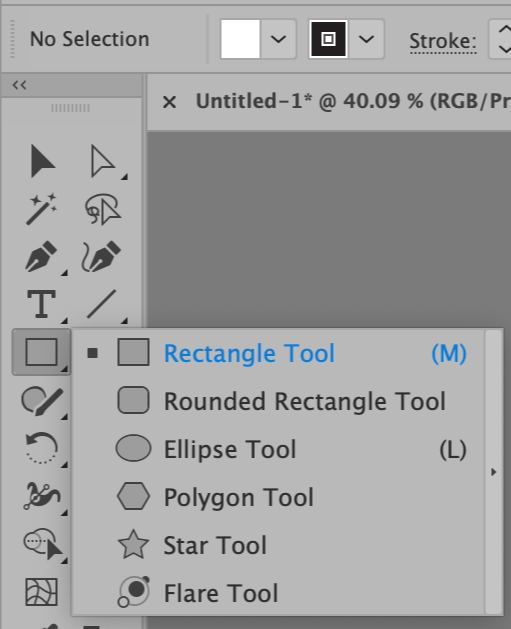Close the Untitled-1 document tab

[x=169, y=102]
